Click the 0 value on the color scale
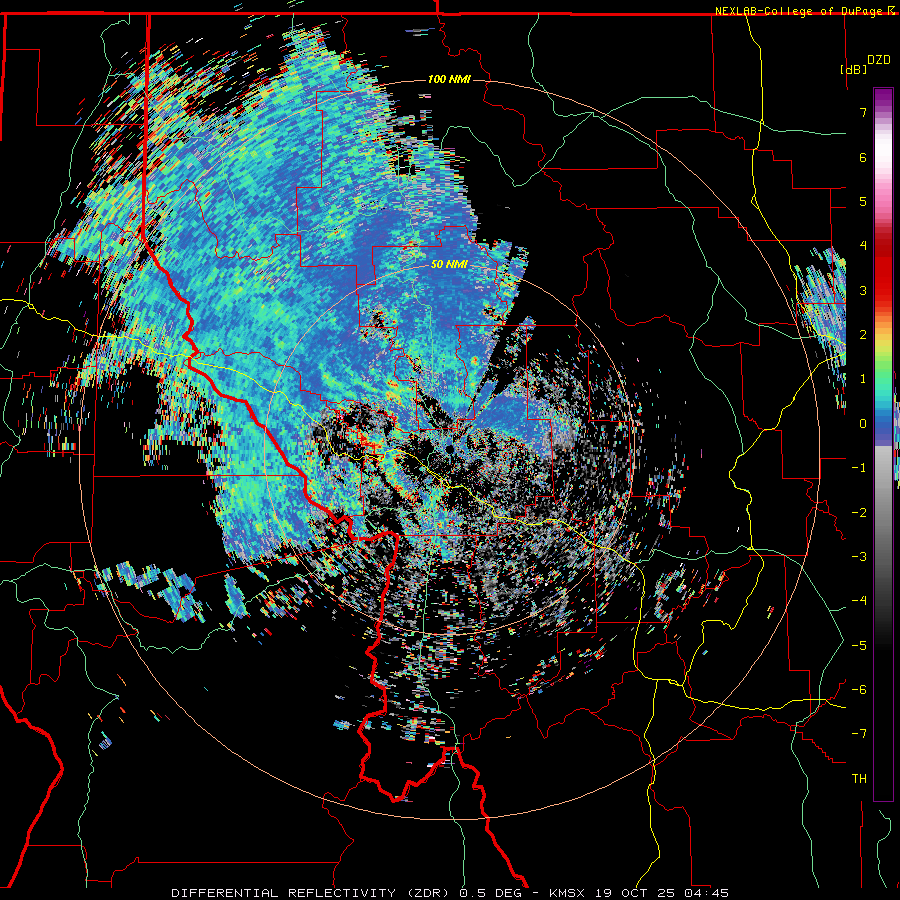Viewport: 900px width, 900px height. point(863,424)
